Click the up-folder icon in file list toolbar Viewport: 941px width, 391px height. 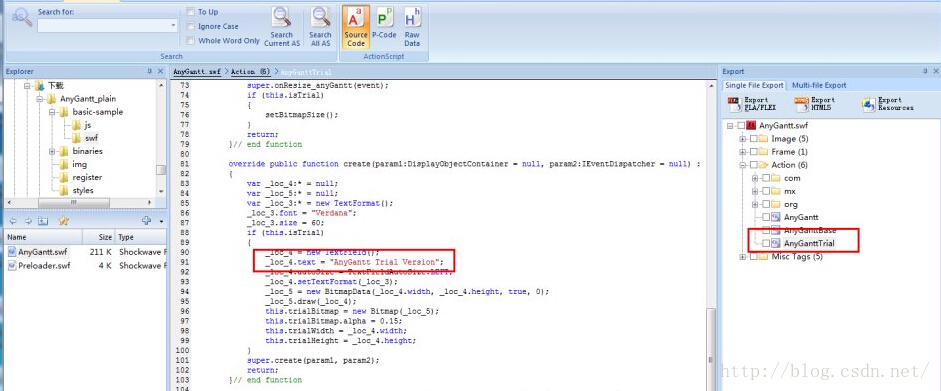pos(43,221)
